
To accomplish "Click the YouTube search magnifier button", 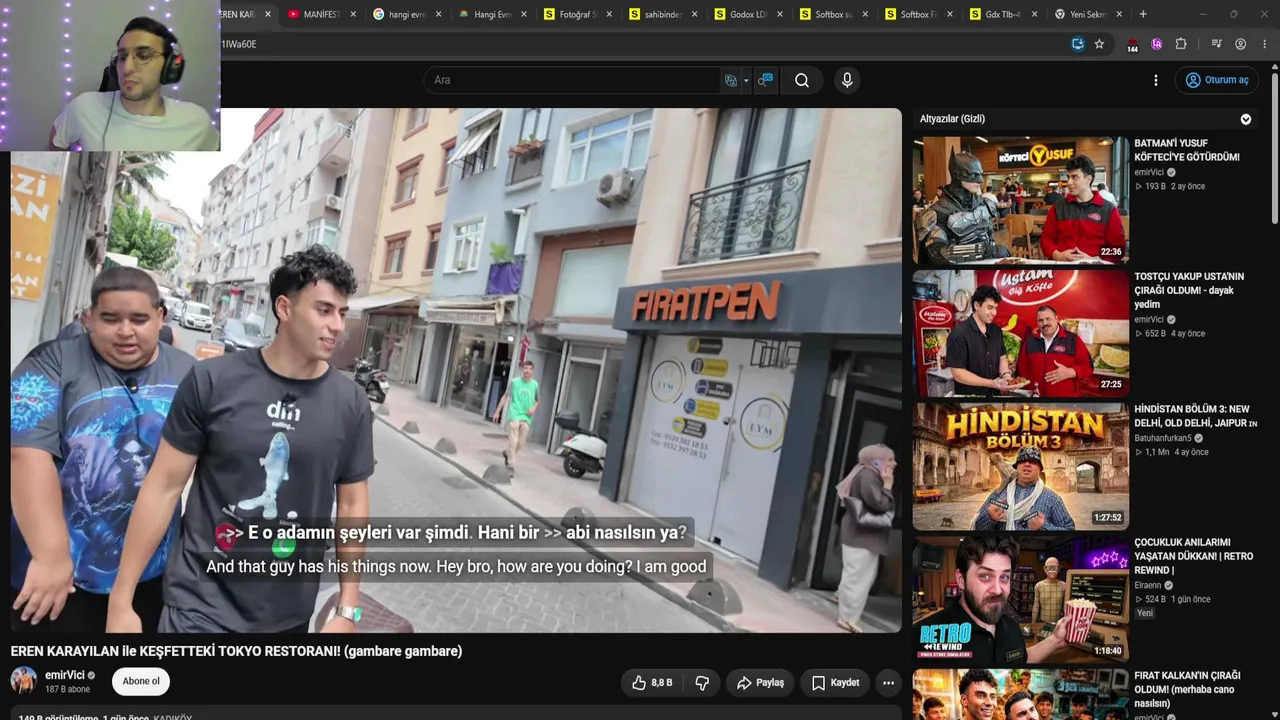I will pos(802,80).
